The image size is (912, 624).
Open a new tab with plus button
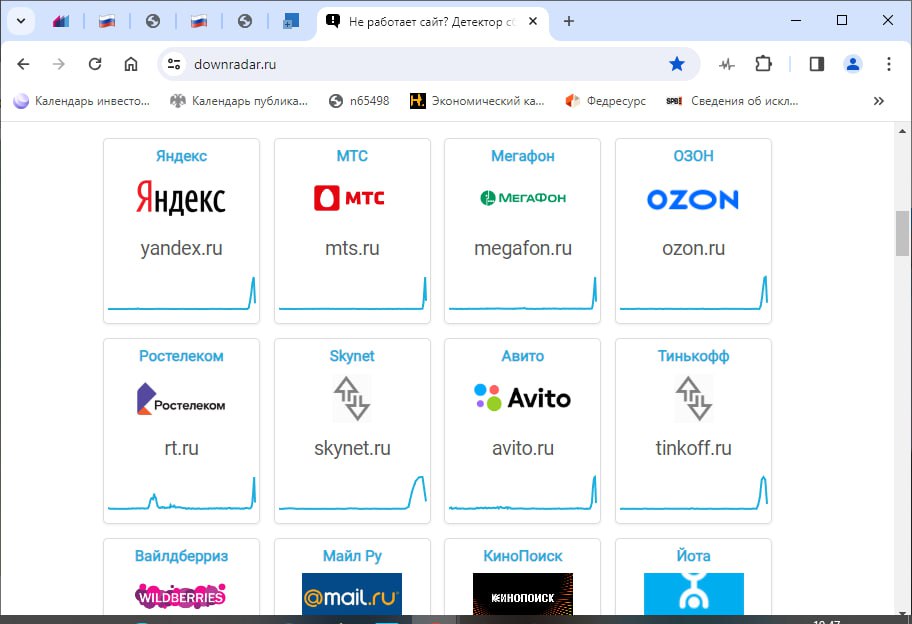click(x=569, y=21)
